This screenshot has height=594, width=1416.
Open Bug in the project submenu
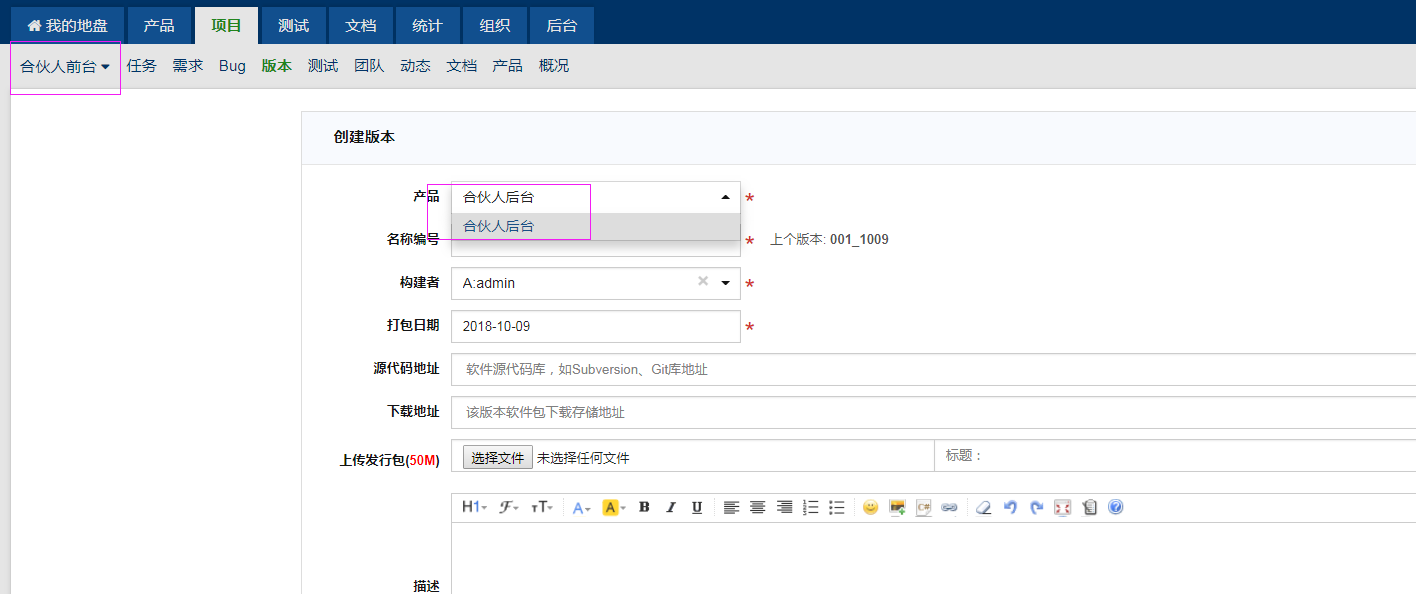tap(232, 66)
